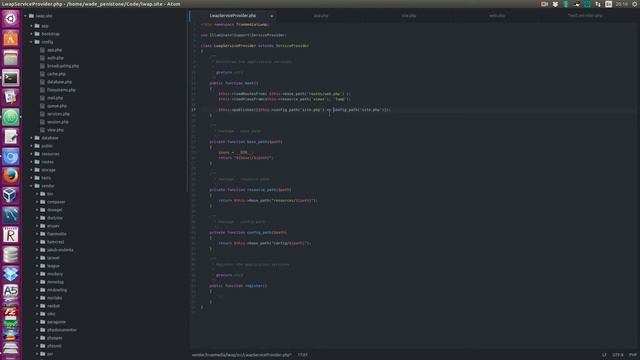This screenshot has height=360, width=640.
Task: Expand the resources folder
Action: click(x=31, y=154)
